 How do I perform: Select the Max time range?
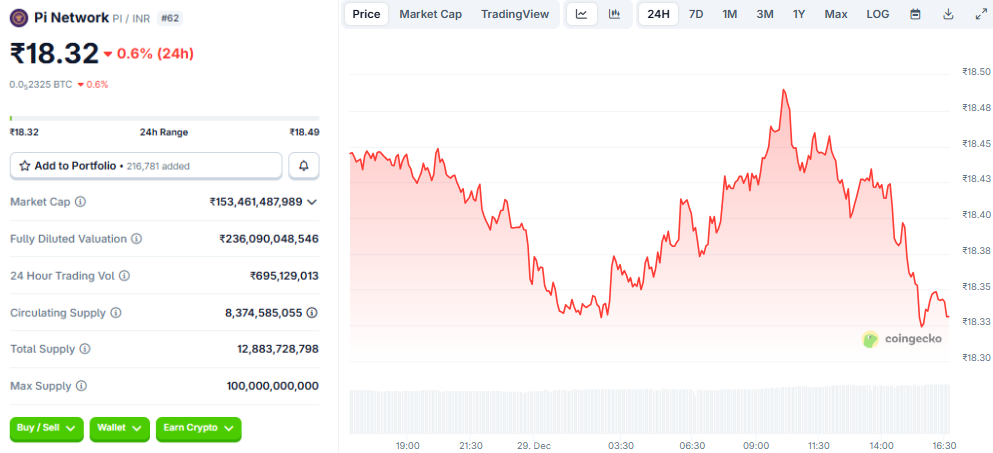tap(836, 14)
